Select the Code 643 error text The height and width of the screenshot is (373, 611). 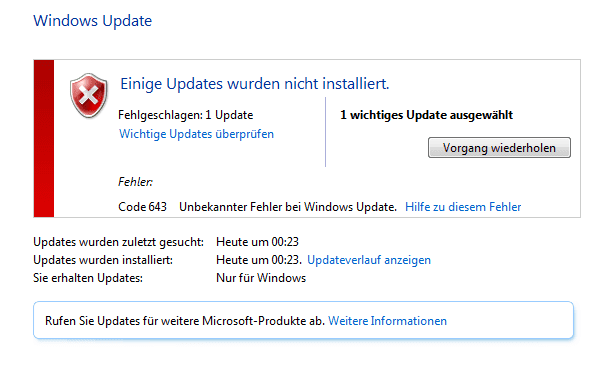pyautogui.click(x=142, y=207)
